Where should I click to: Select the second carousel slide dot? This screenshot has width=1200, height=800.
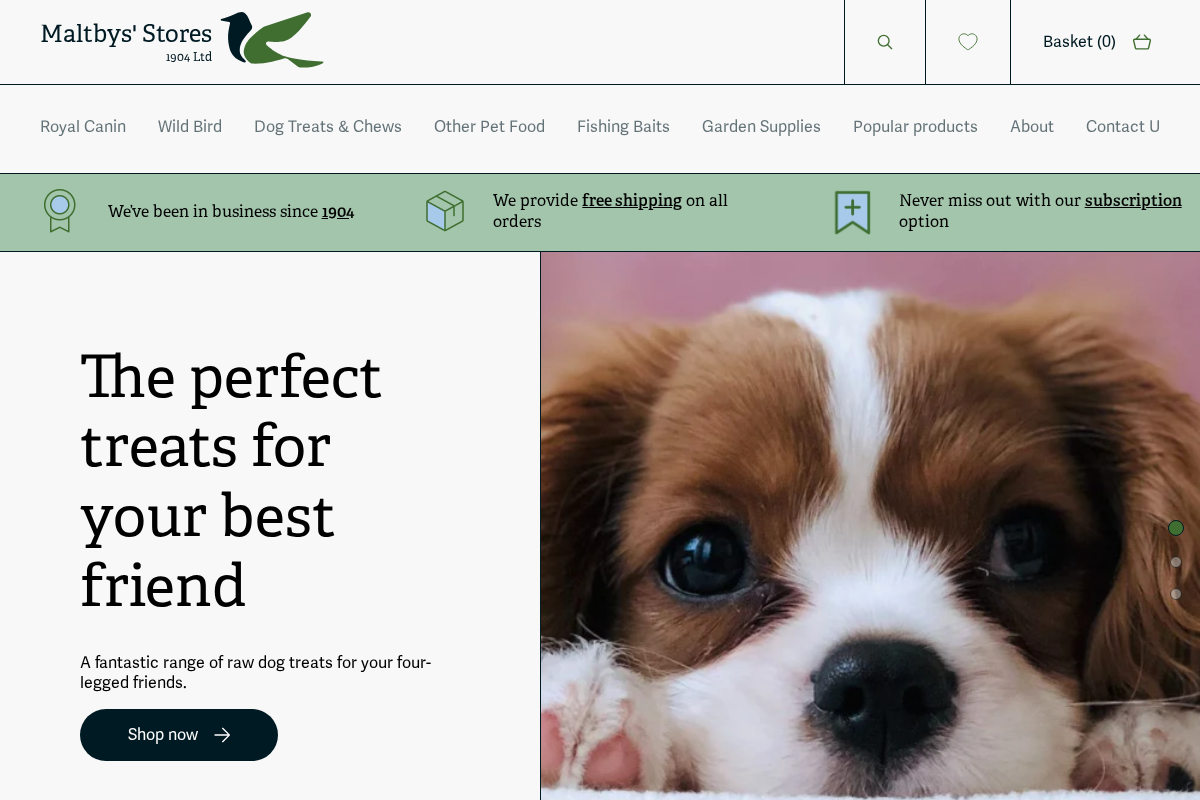(1176, 562)
